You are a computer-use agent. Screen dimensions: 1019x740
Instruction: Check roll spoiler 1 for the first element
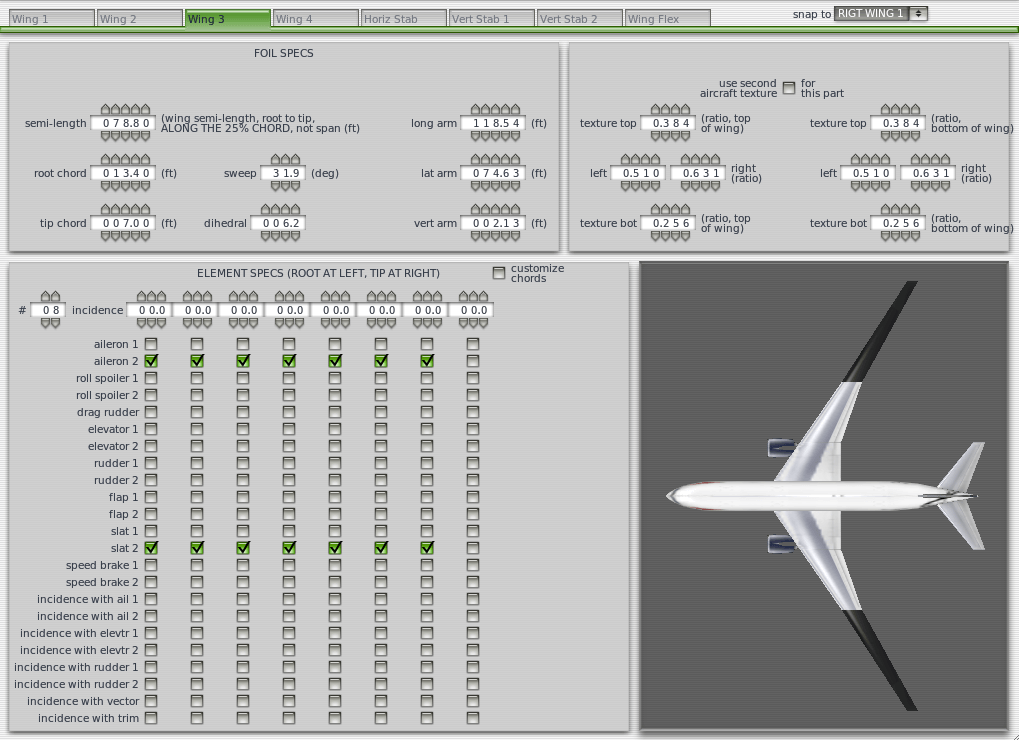tap(151, 377)
